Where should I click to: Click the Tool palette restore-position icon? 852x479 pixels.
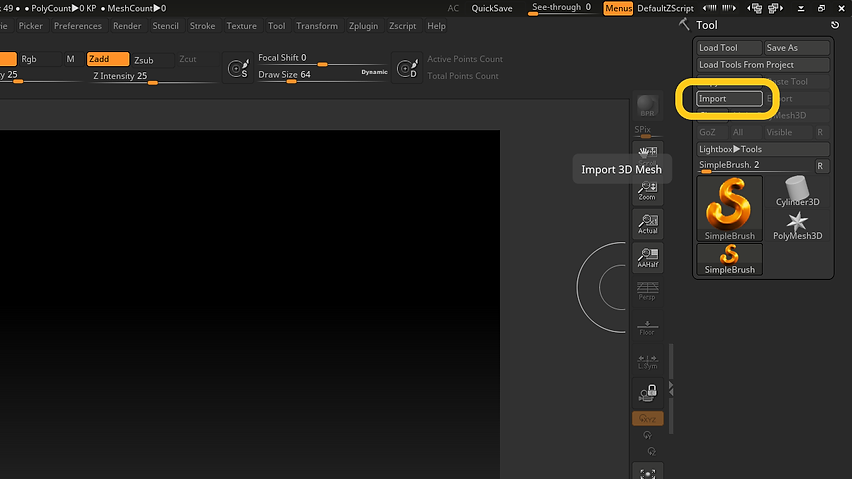point(835,24)
